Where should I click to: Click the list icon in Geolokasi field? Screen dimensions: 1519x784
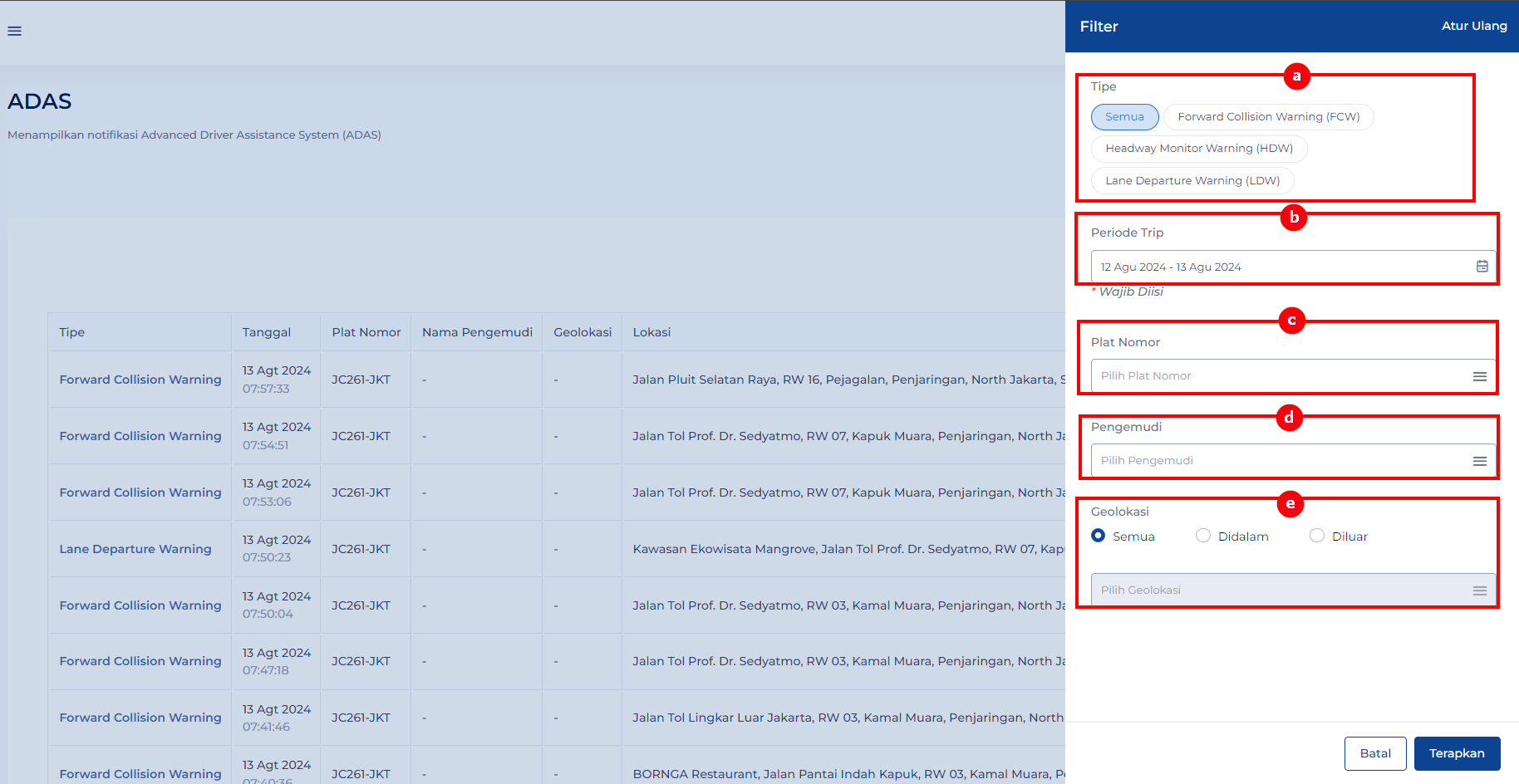pyautogui.click(x=1480, y=590)
